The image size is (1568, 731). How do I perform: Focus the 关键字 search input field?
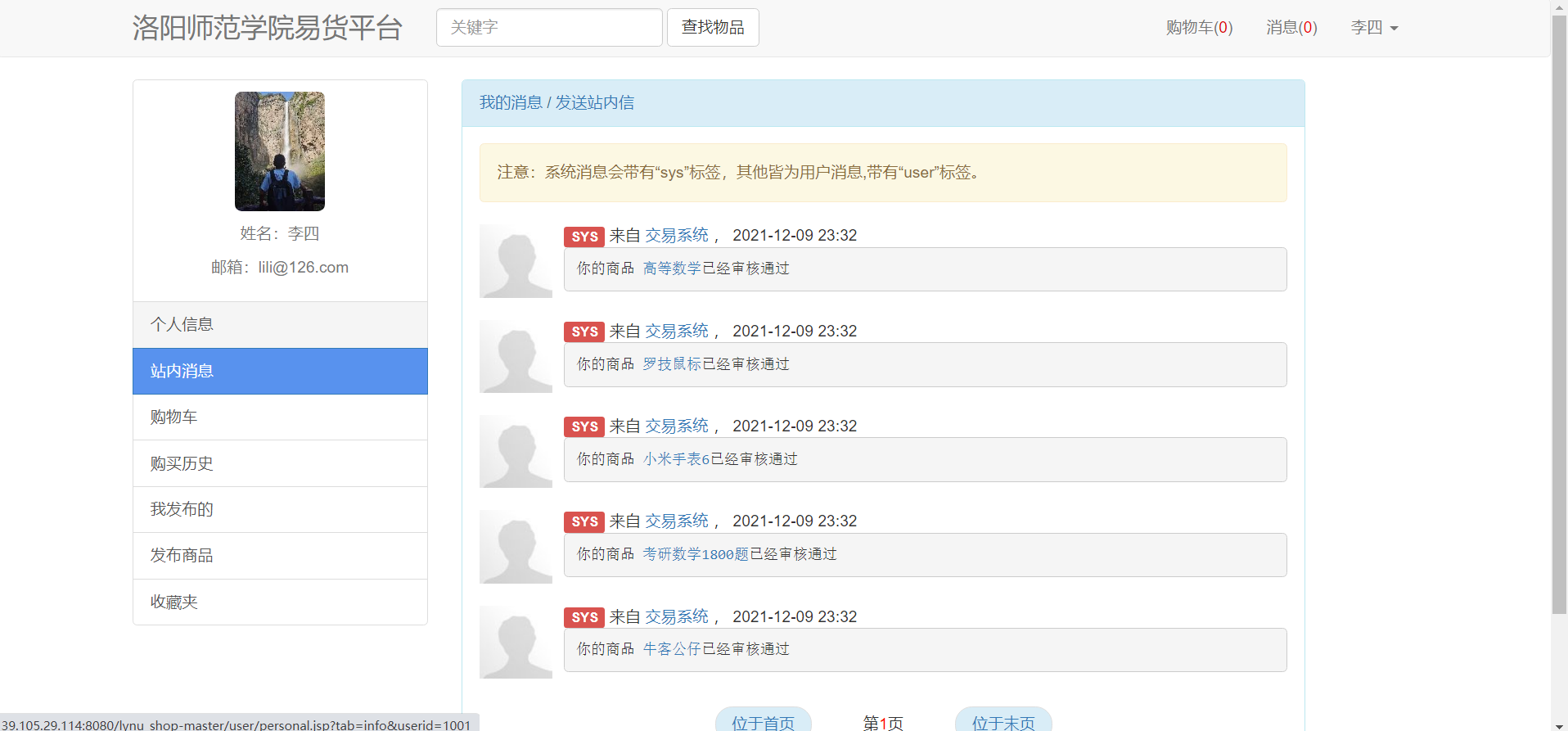549,28
